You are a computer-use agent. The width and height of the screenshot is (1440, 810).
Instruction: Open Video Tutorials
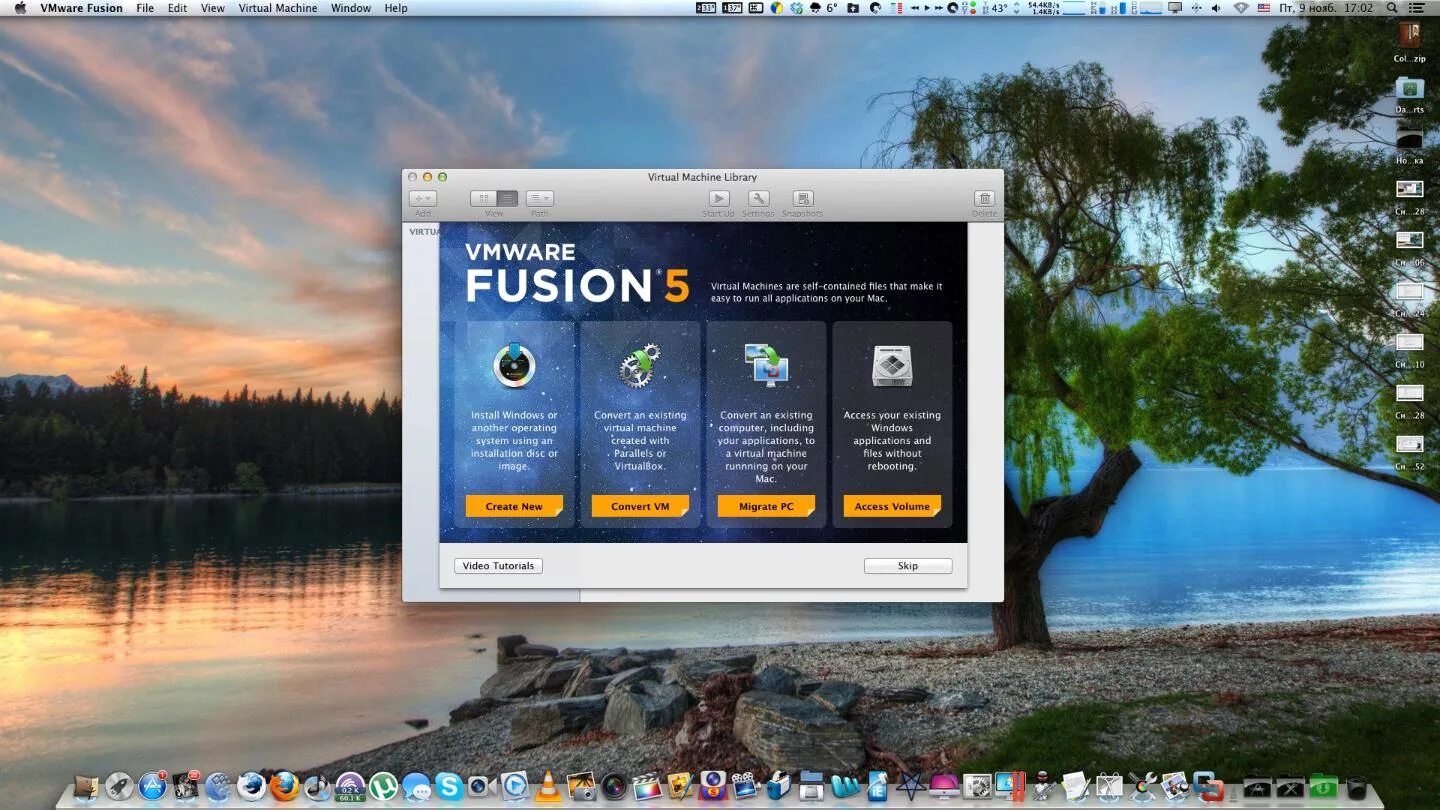[498, 566]
